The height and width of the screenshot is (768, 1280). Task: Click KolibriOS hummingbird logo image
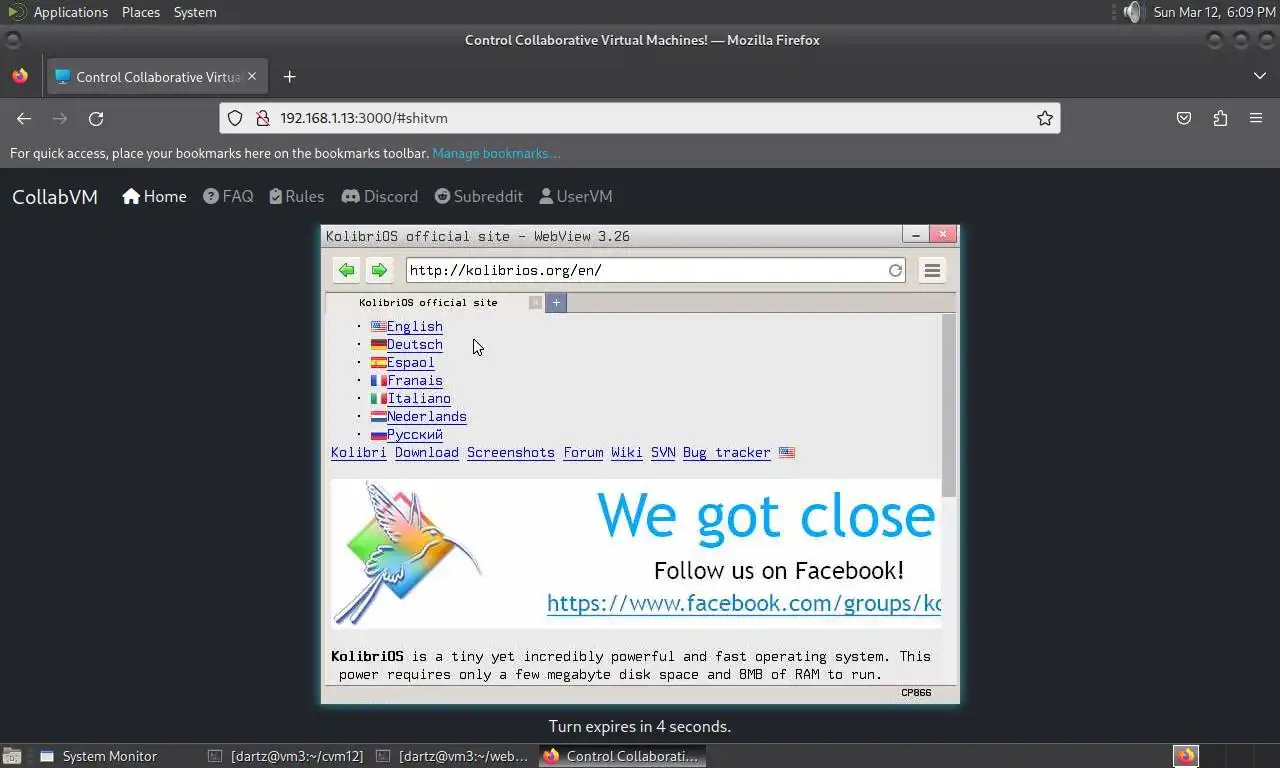coord(407,553)
